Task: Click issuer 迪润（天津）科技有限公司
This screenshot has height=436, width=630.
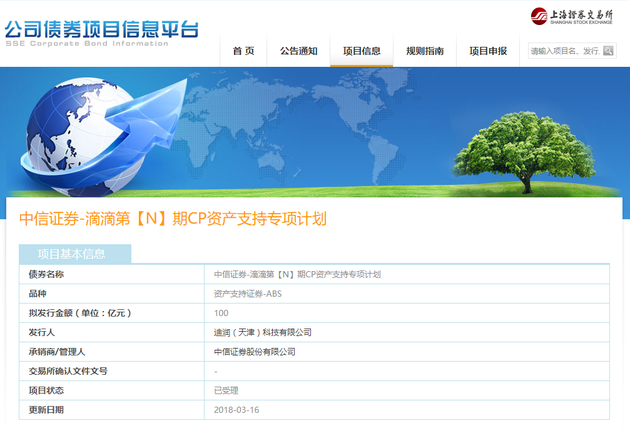Action: 263,332
